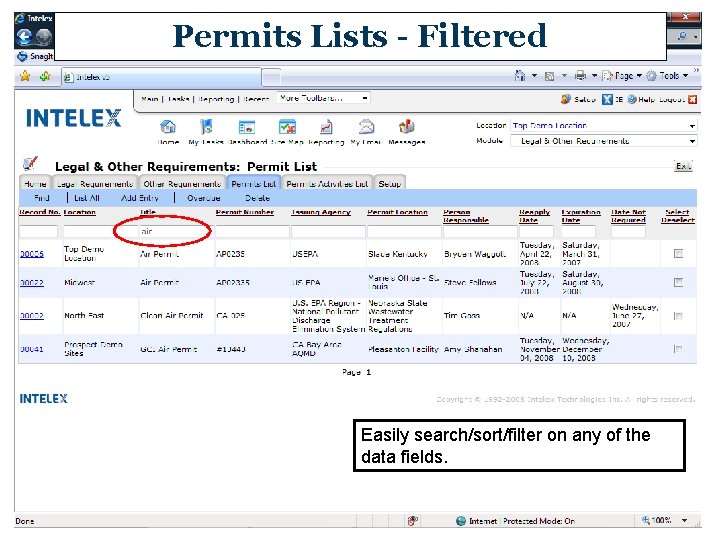Expand the Module dropdown

[x=692, y=141]
